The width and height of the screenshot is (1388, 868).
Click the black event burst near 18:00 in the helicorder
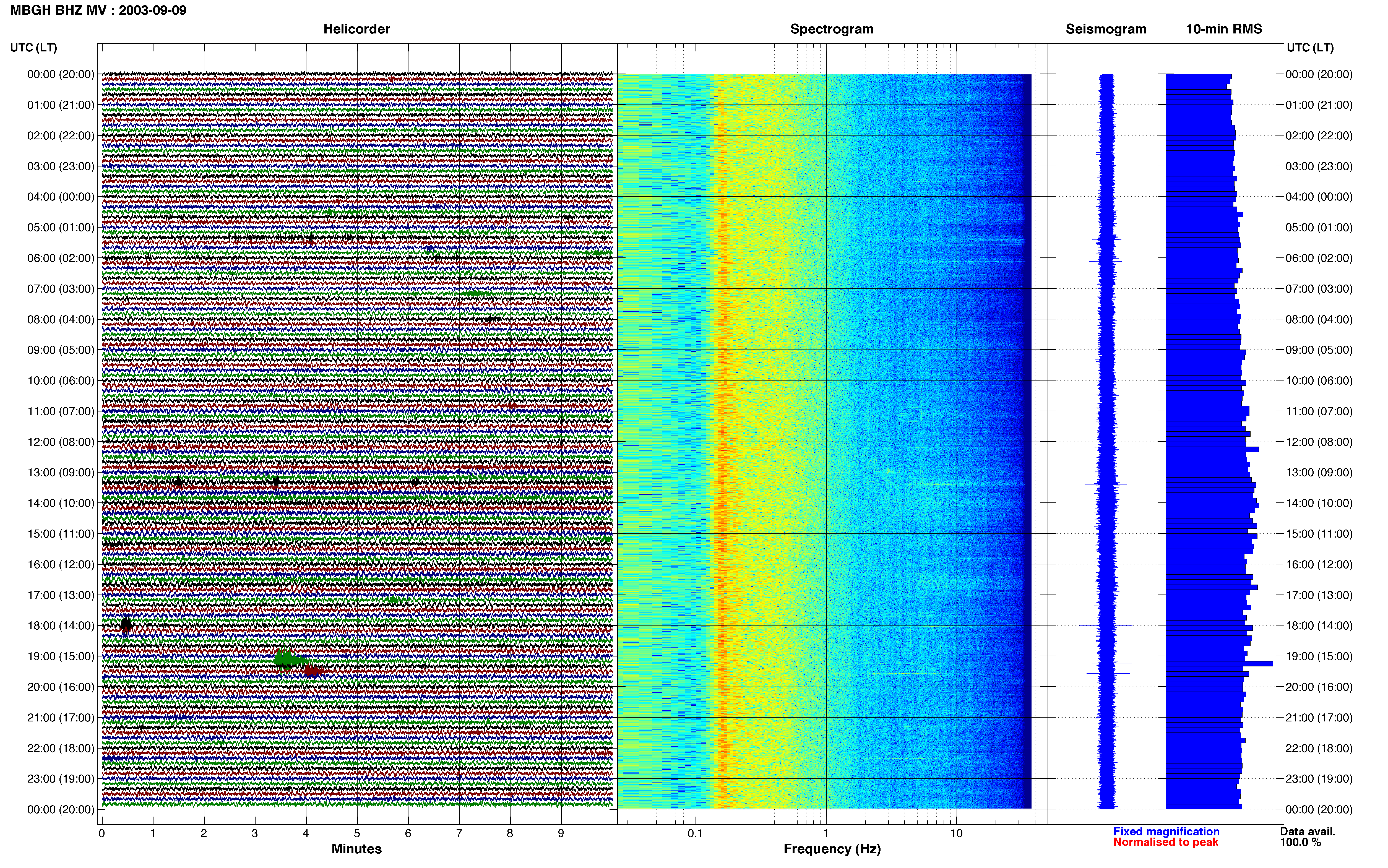pyautogui.click(x=126, y=625)
